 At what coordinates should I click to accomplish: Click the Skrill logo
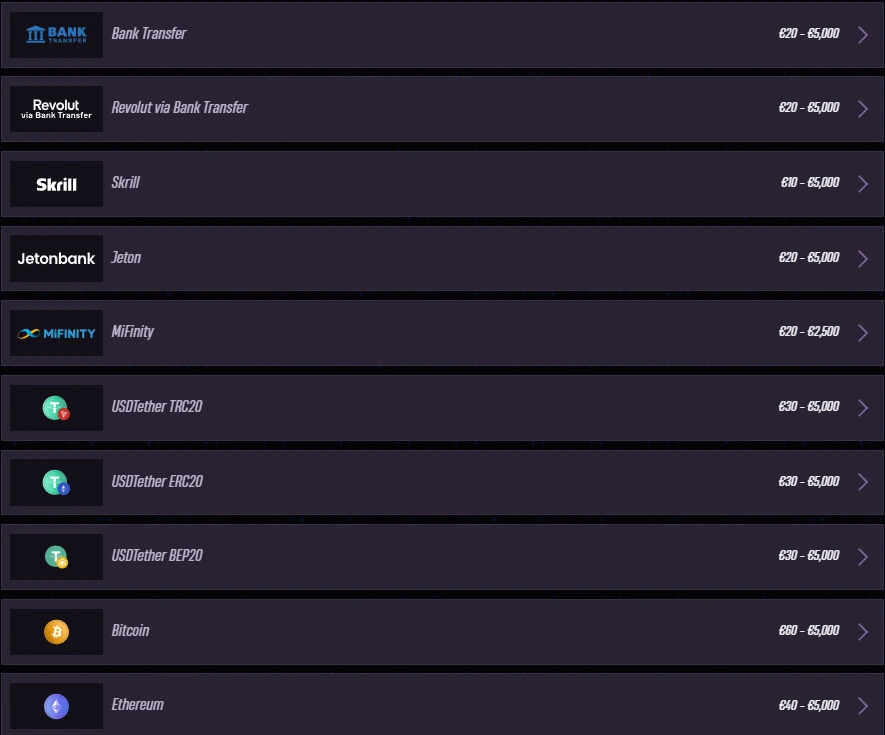(x=56, y=183)
